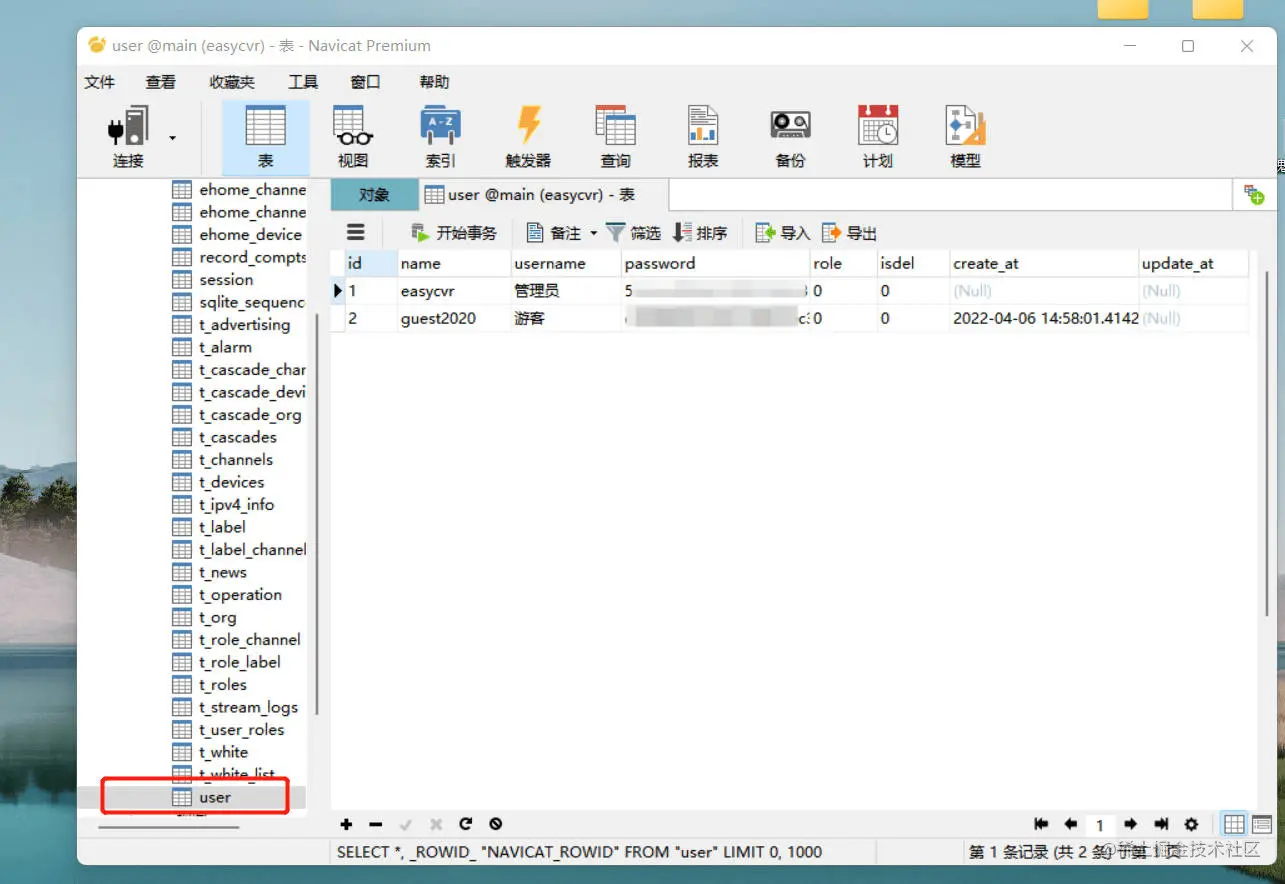Open the 视图 views toolbar icon

pos(353,137)
